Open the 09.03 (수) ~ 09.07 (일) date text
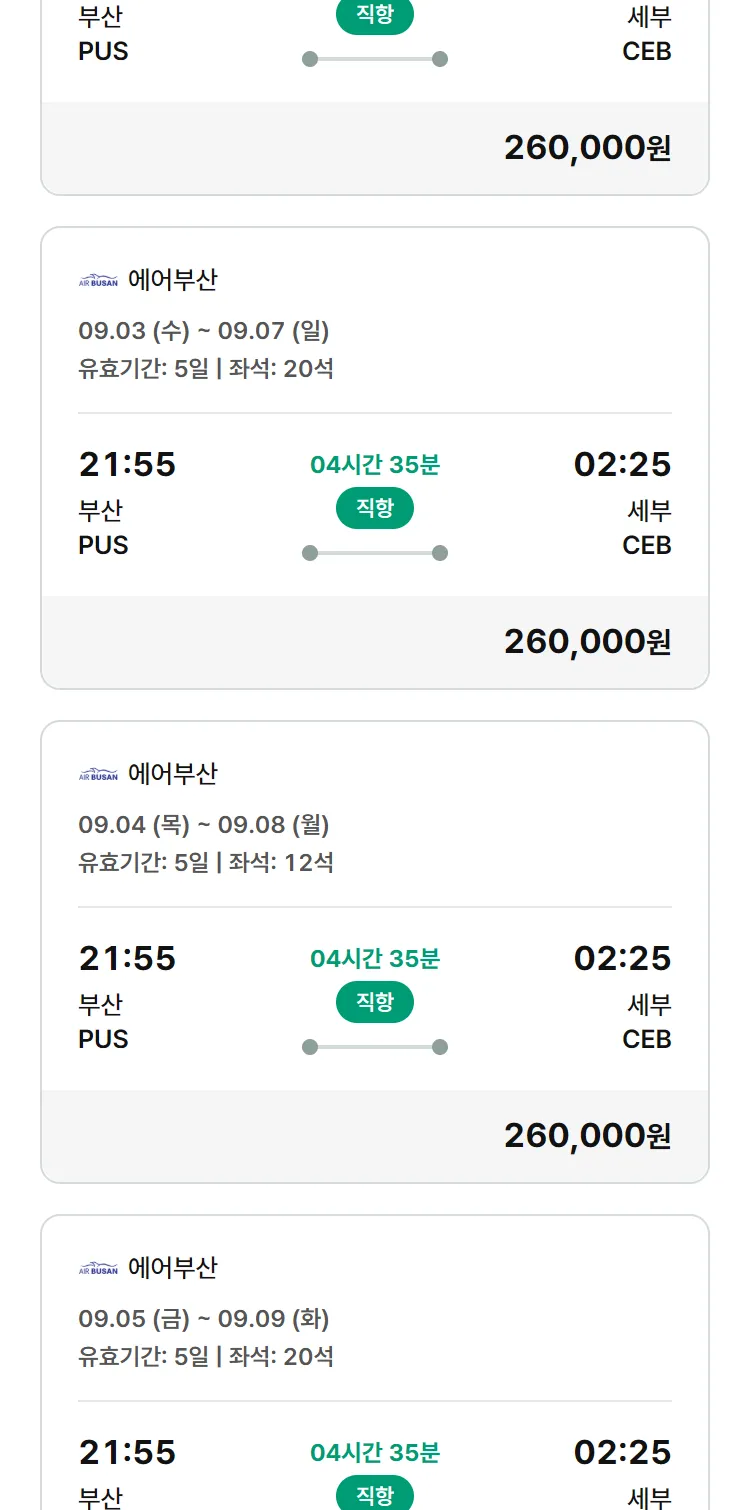The height and width of the screenshot is (1510, 750). tap(204, 330)
